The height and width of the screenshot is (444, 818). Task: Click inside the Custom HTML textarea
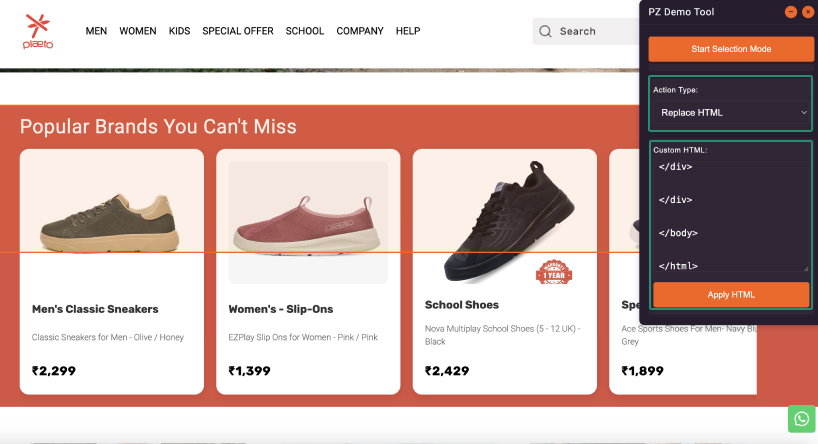tap(730, 215)
